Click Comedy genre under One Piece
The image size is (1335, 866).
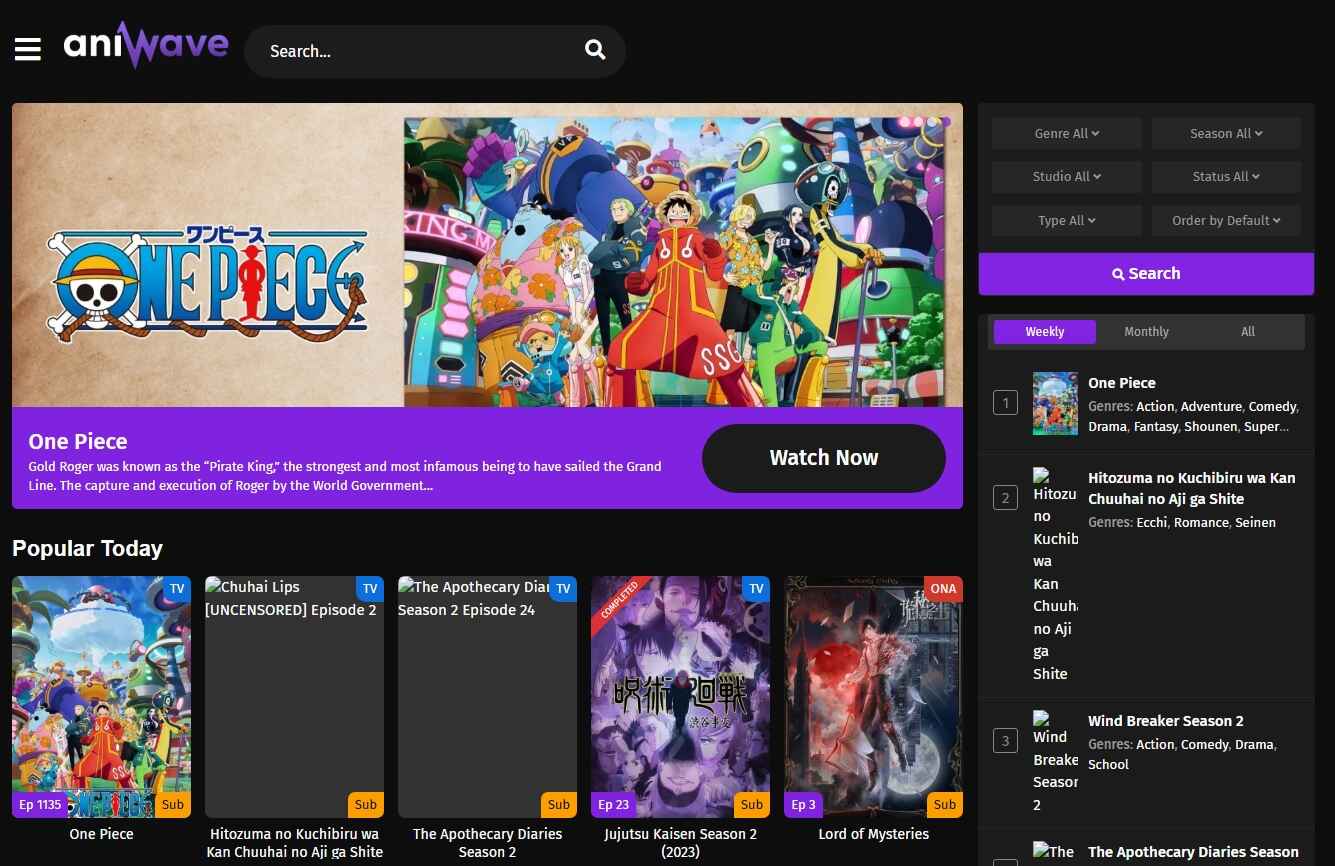tap(1272, 407)
